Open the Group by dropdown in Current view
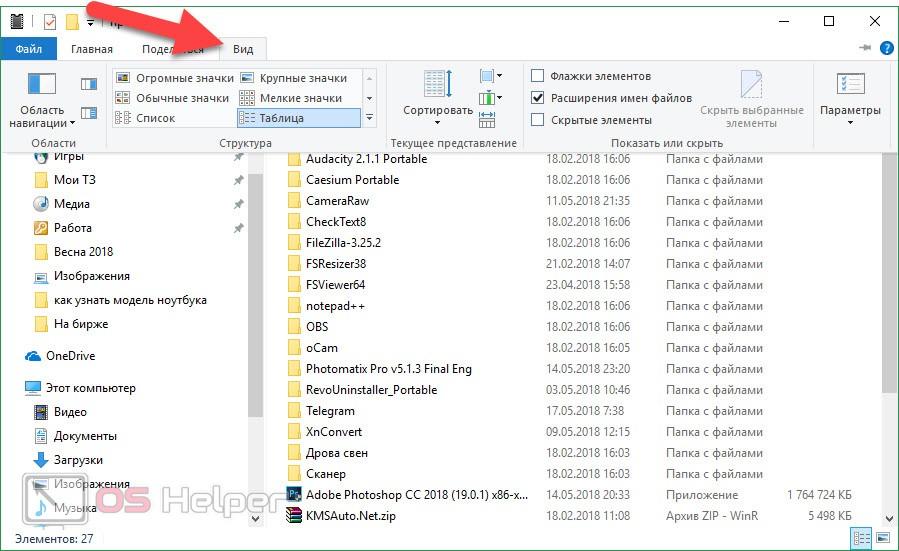Image resolution: width=899 pixels, height=551 pixels. pos(490,76)
